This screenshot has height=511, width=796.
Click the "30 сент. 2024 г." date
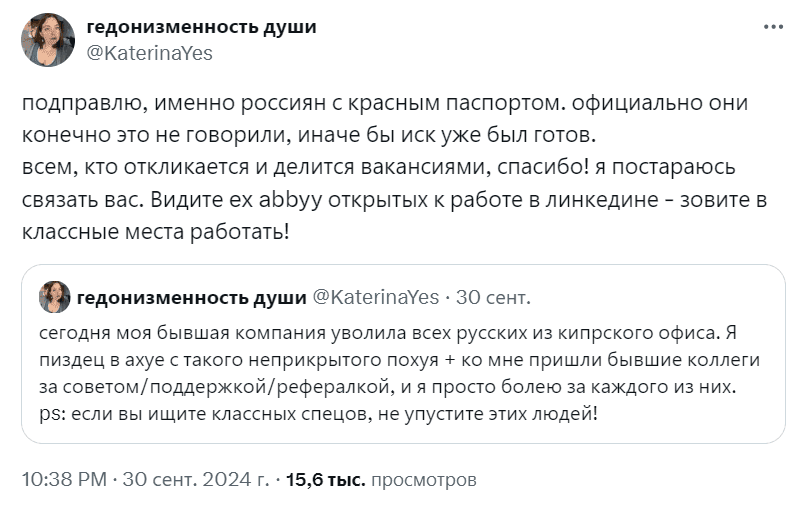(197, 480)
